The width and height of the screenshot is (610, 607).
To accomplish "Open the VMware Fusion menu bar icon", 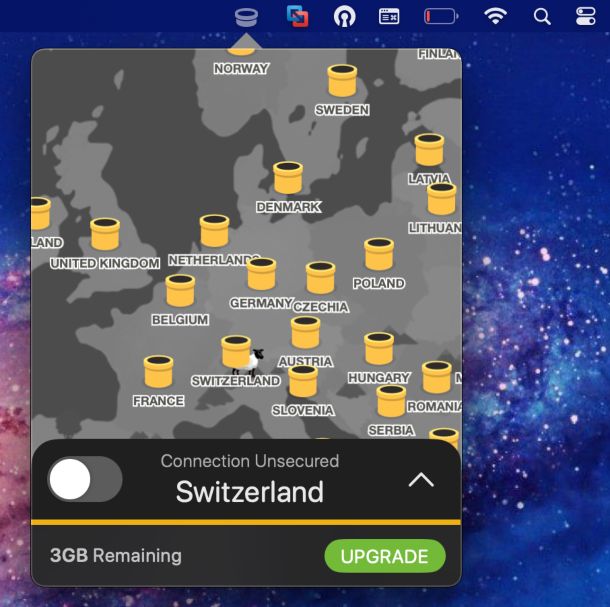I will [x=298, y=17].
